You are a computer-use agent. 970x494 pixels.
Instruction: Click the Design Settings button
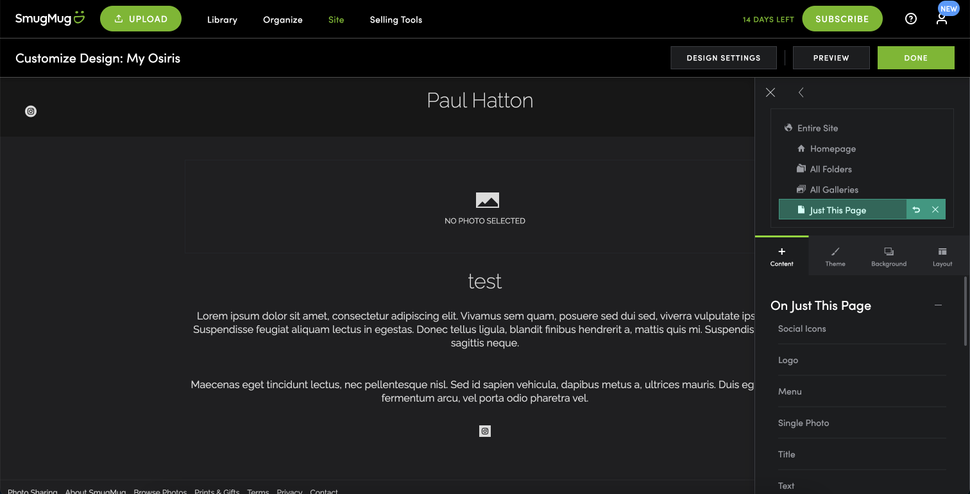pos(723,57)
